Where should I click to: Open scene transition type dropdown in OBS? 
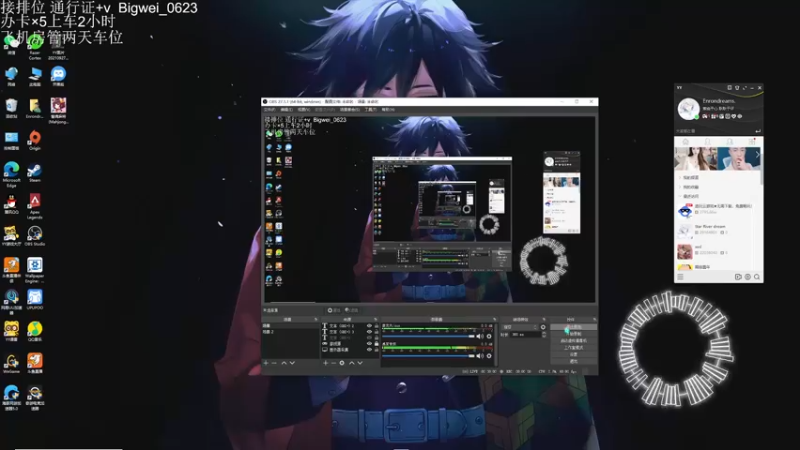(x=520, y=327)
